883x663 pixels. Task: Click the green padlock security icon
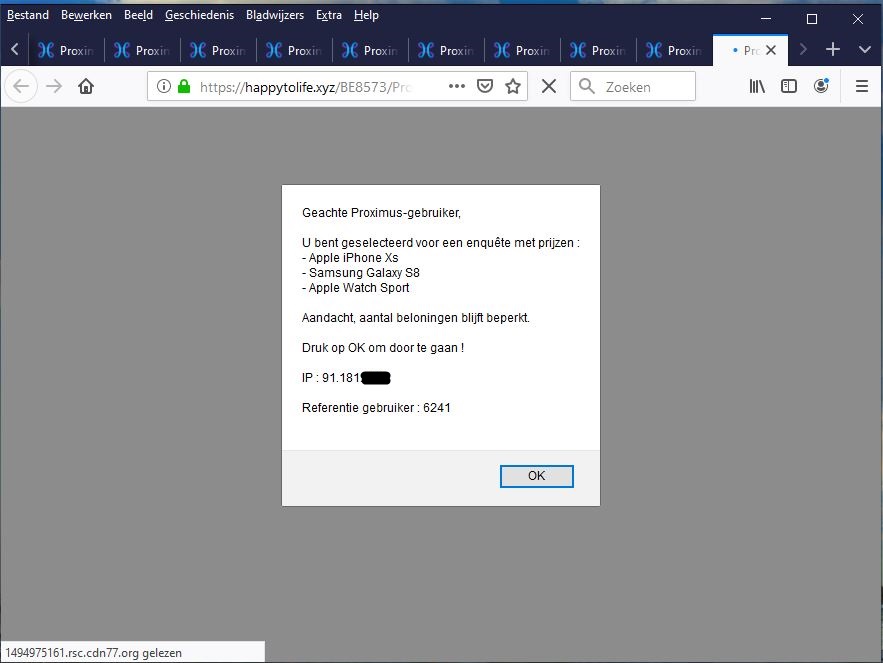coord(183,87)
